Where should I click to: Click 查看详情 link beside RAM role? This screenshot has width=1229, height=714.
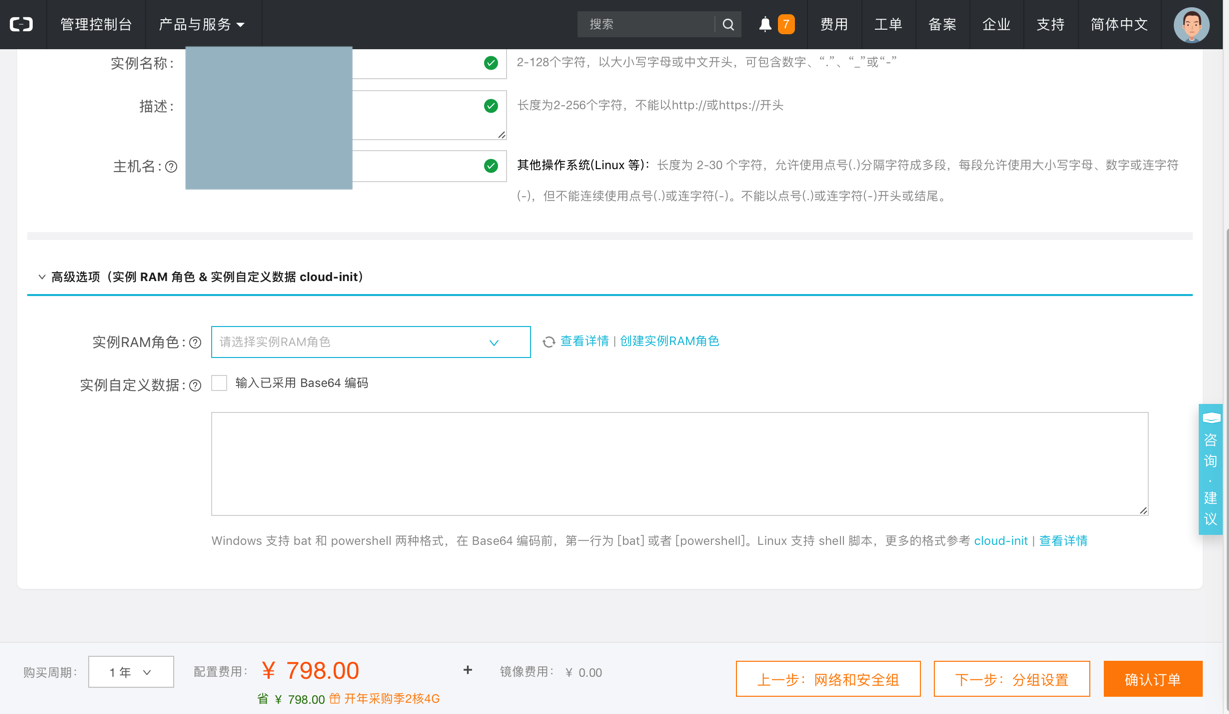coord(584,341)
